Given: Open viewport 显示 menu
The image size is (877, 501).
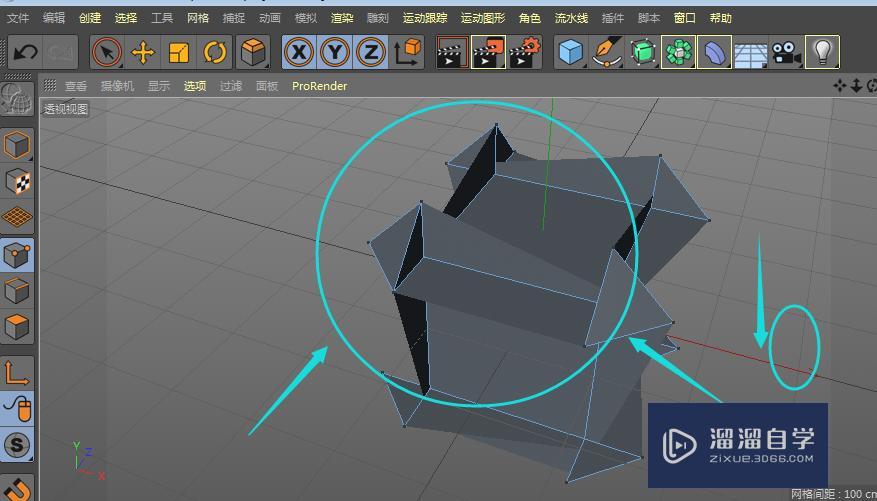Looking at the screenshot, I should point(159,86).
